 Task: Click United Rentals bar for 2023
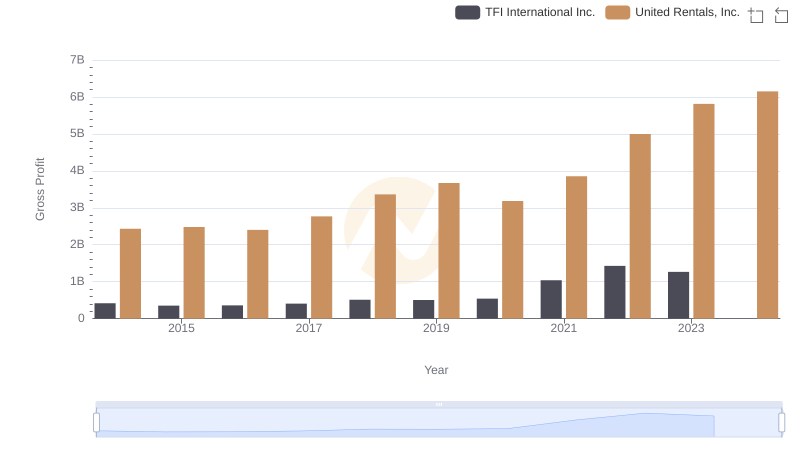tap(704, 211)
